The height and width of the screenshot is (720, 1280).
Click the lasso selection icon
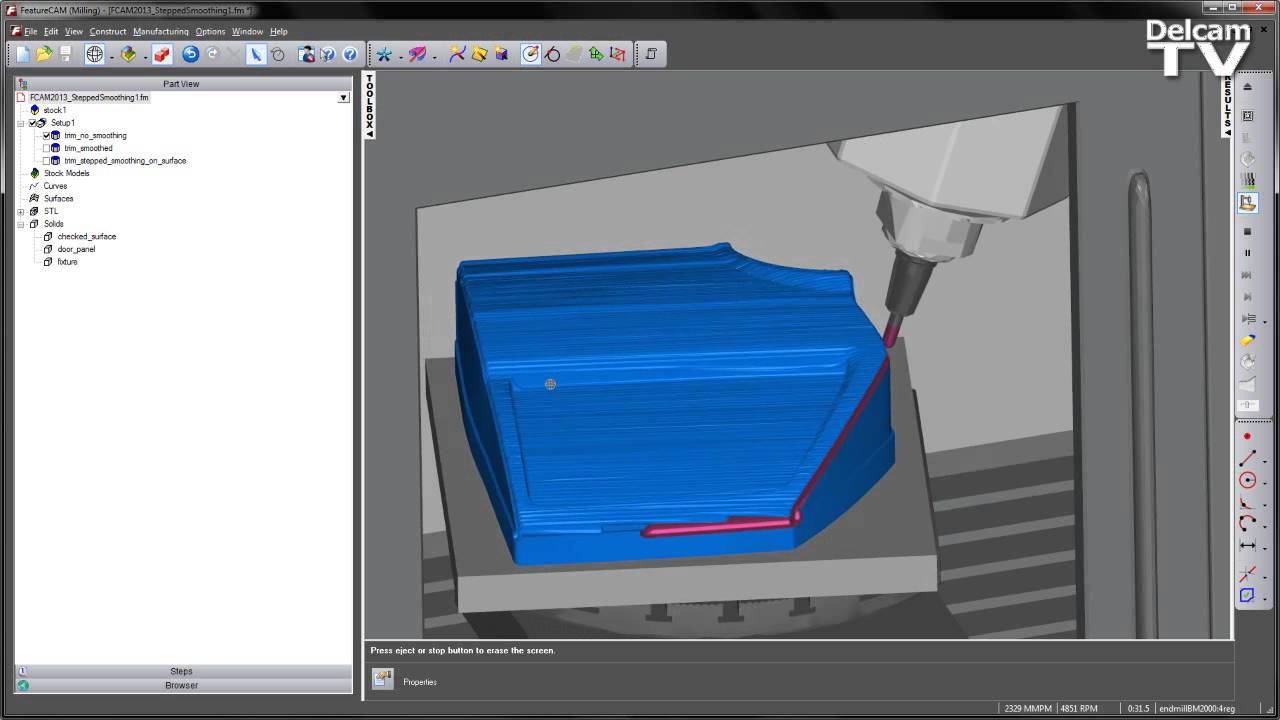[278, 54]
